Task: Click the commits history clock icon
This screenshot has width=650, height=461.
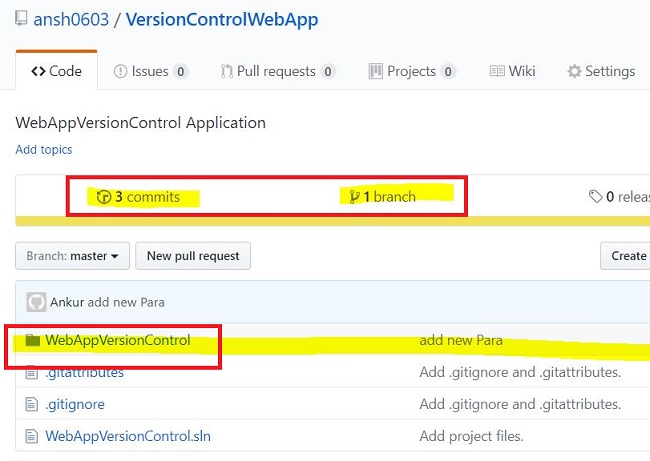Action: (x=104, y=197)
